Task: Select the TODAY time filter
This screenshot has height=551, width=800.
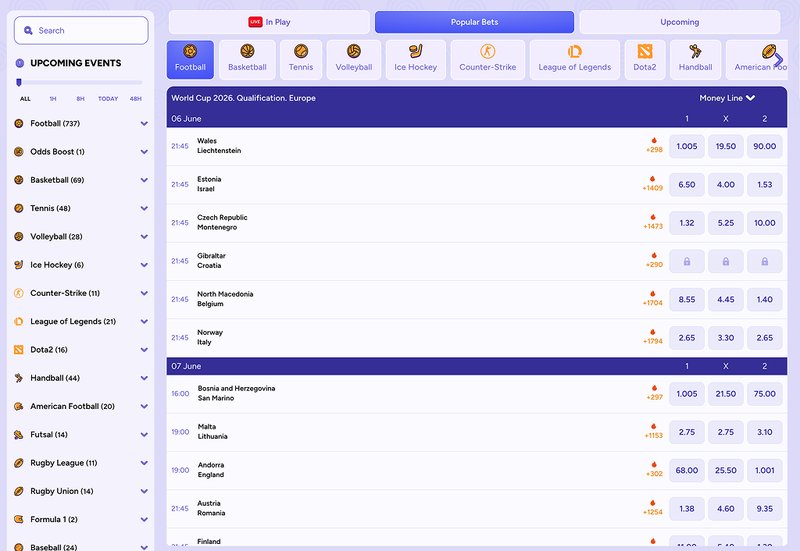Action: 108,99
